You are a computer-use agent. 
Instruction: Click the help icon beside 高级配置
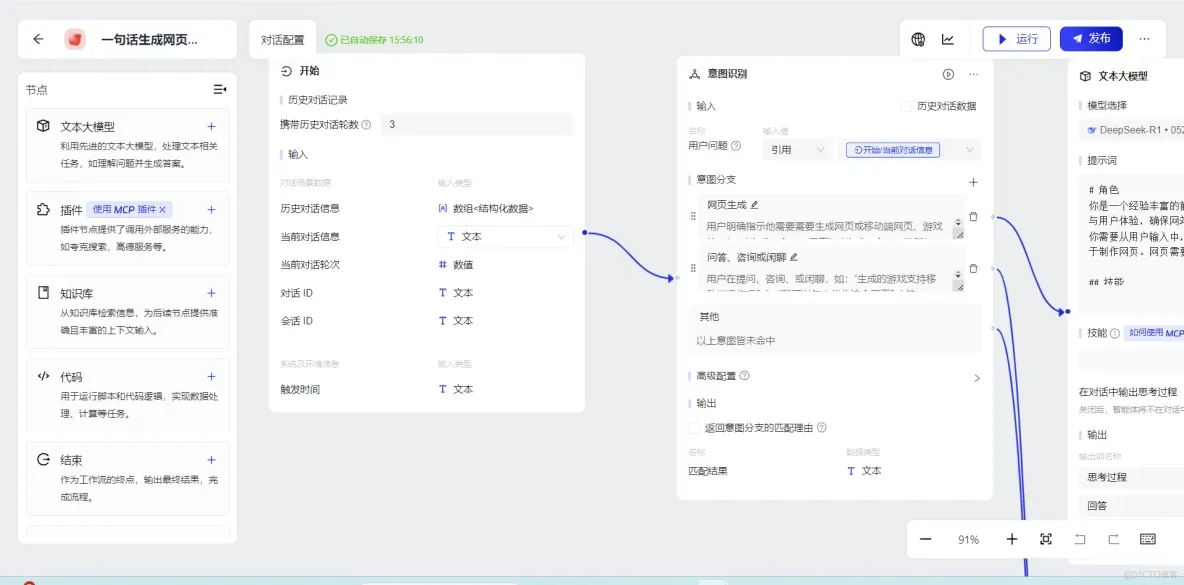(x=745, y=375)
